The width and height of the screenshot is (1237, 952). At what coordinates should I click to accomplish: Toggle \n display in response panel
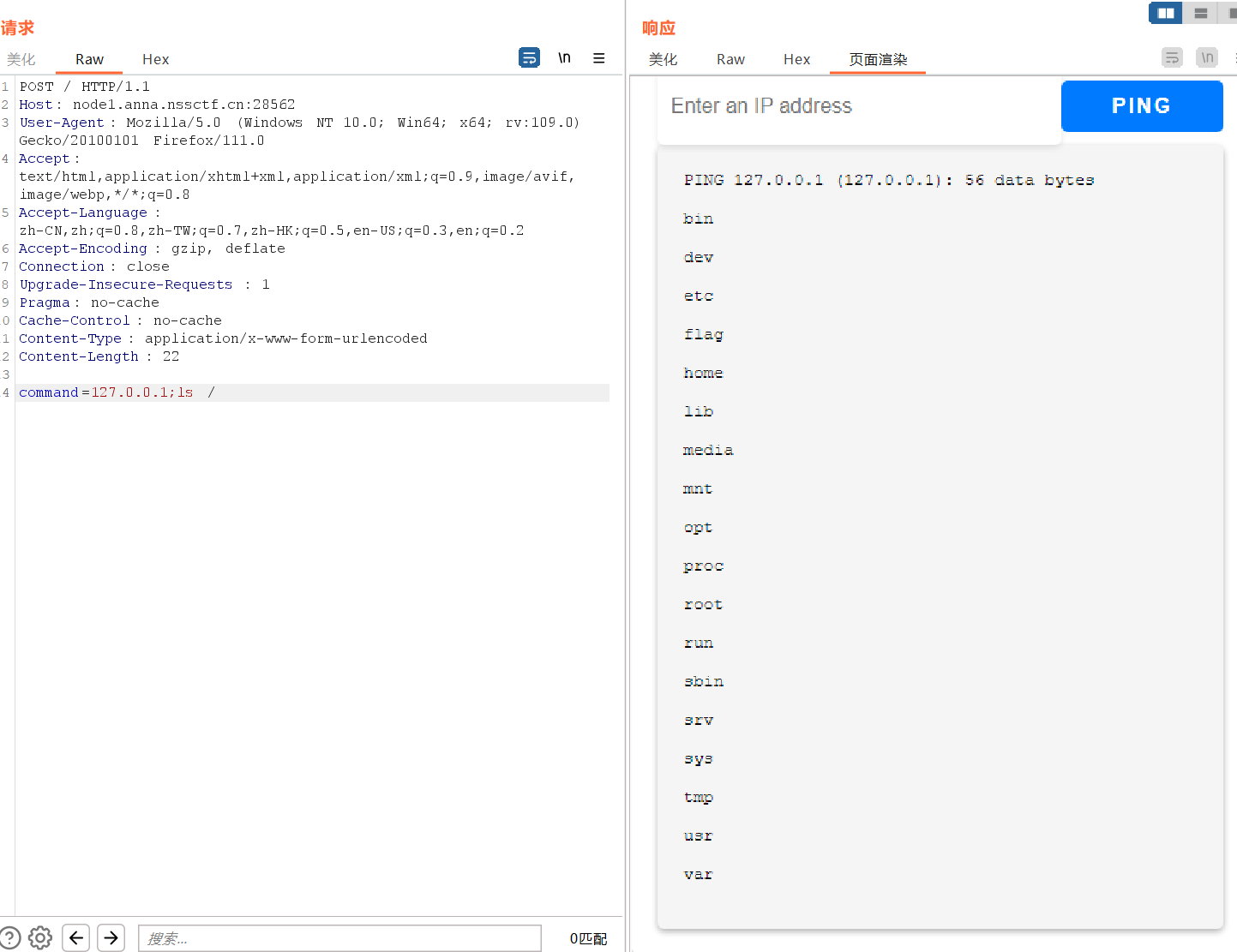pos(1207,57)
